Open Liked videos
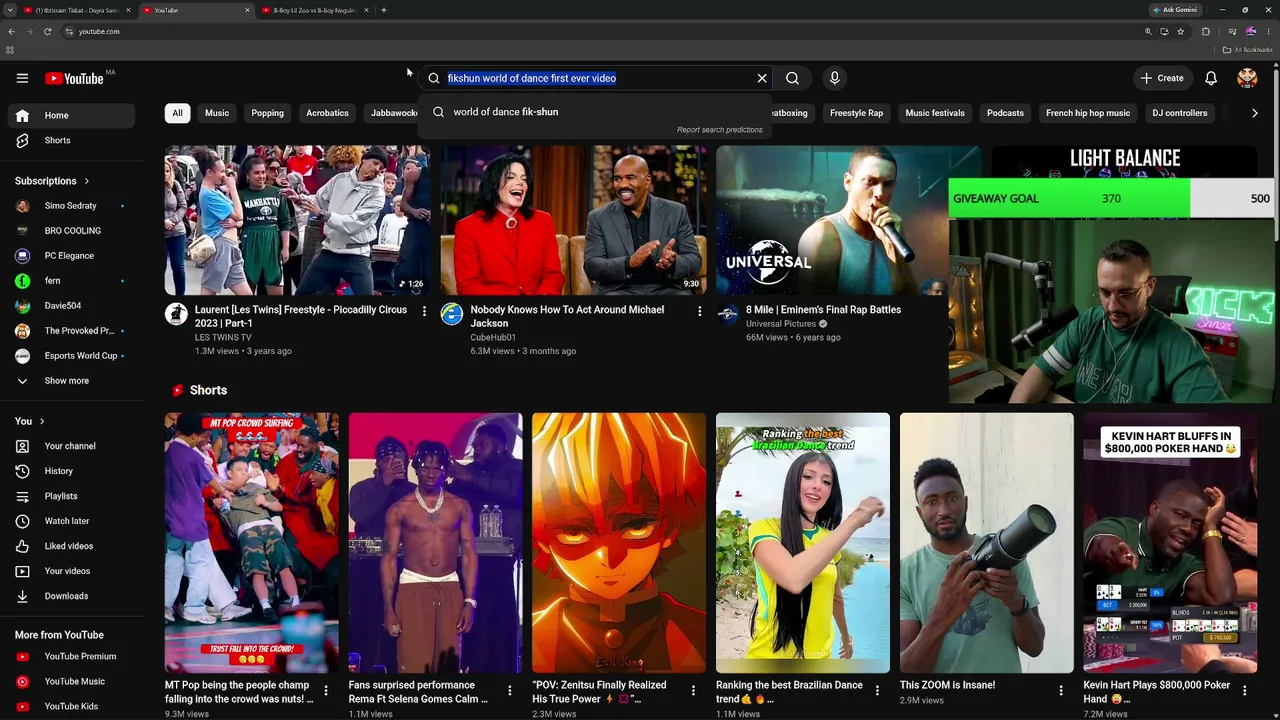 (x=71, y=546)
